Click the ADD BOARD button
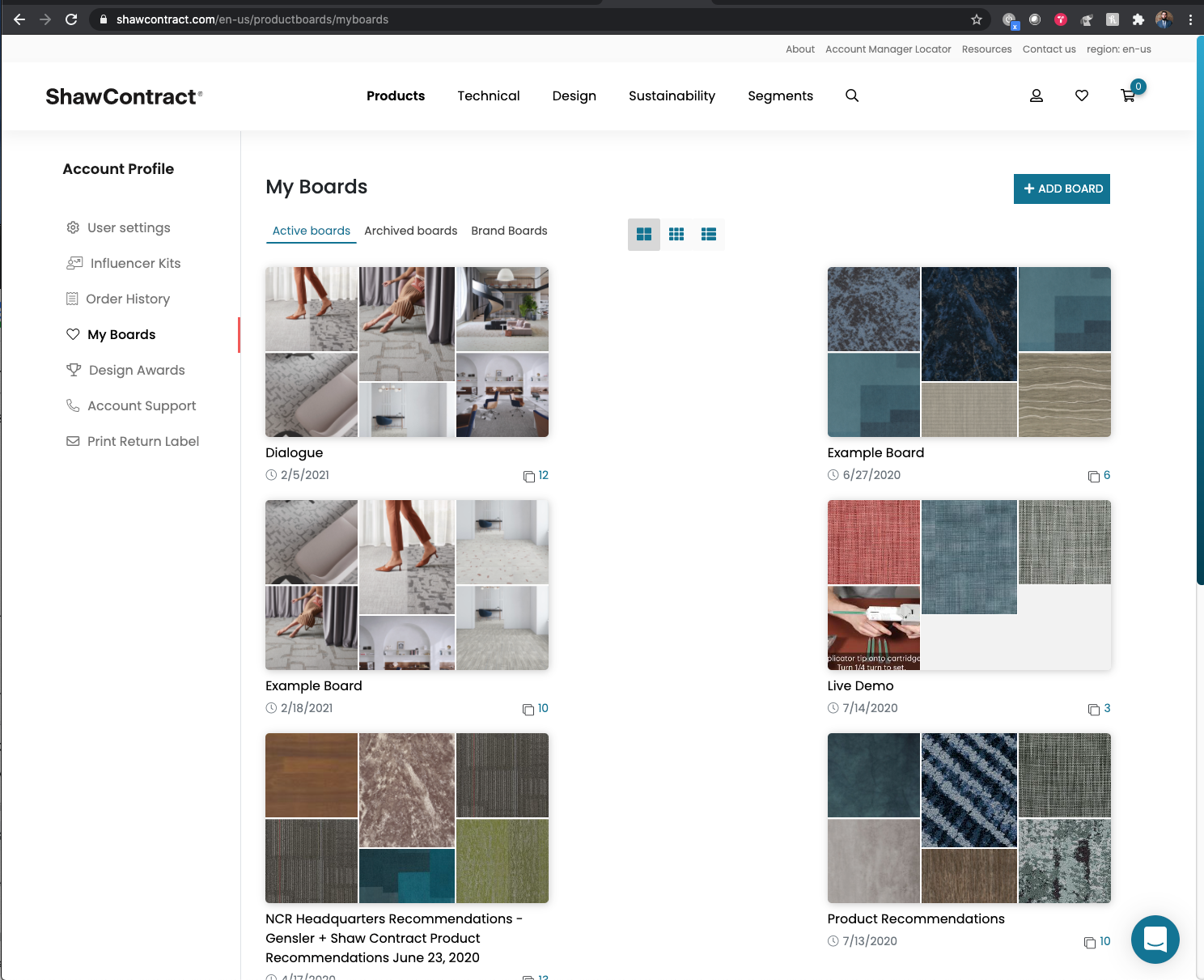The image size is (1204, 980). pyautogui.click(x=1061, y=189)
